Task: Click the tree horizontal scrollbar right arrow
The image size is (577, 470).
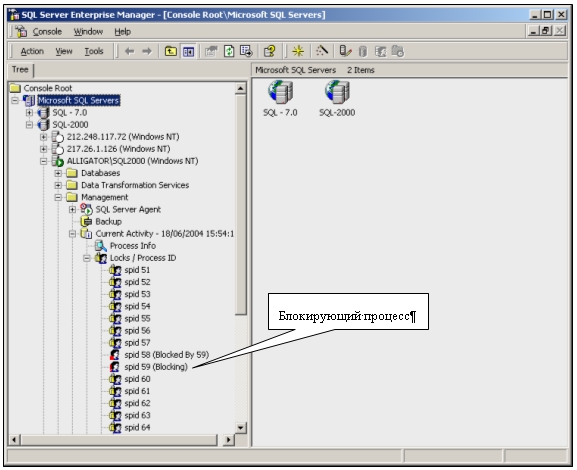Action: pyautogui.click(x=228, y=439)
